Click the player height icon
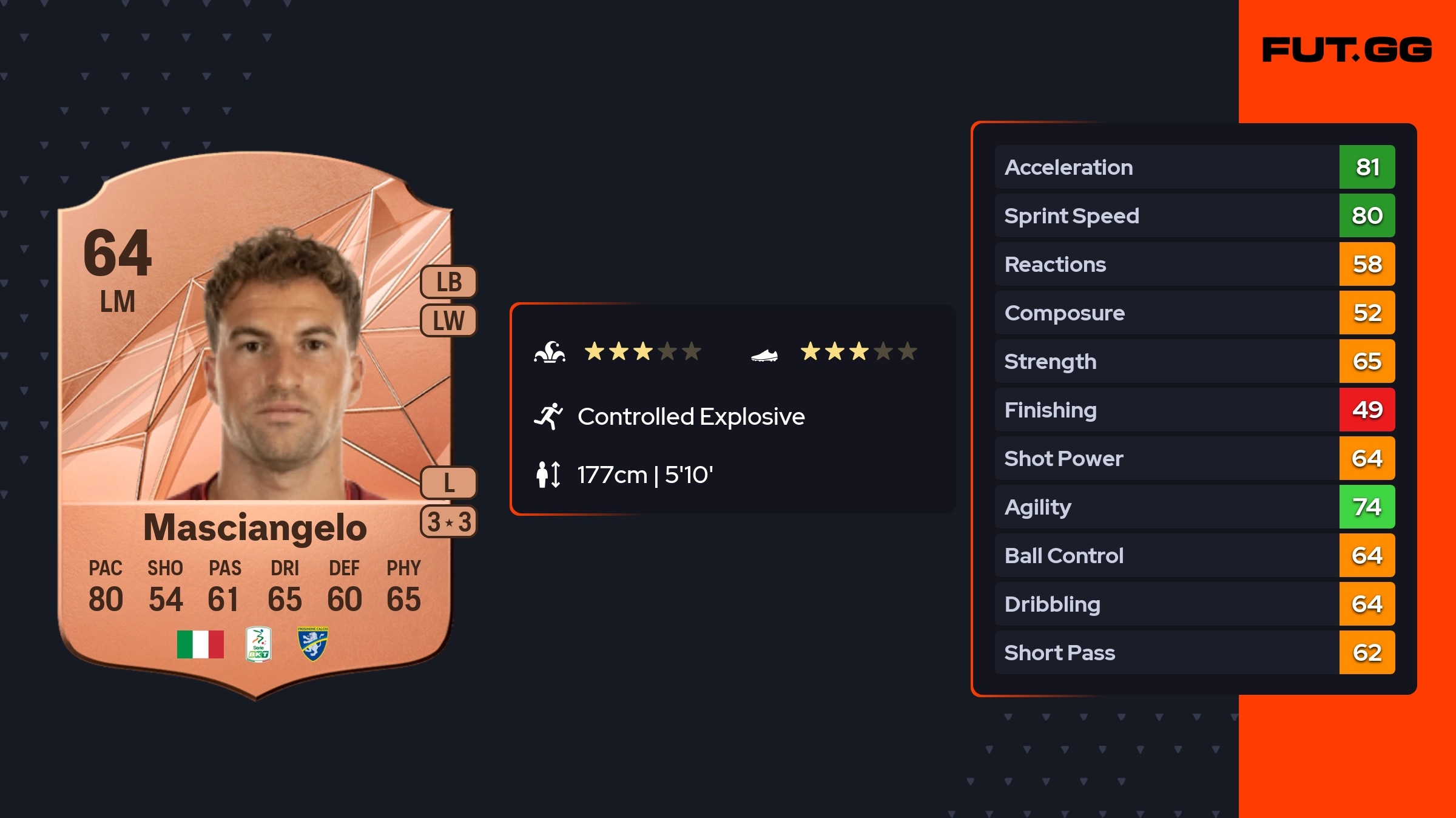Image resolution: width=1456 pixels, height=818 pixels. tap(548, 475)
